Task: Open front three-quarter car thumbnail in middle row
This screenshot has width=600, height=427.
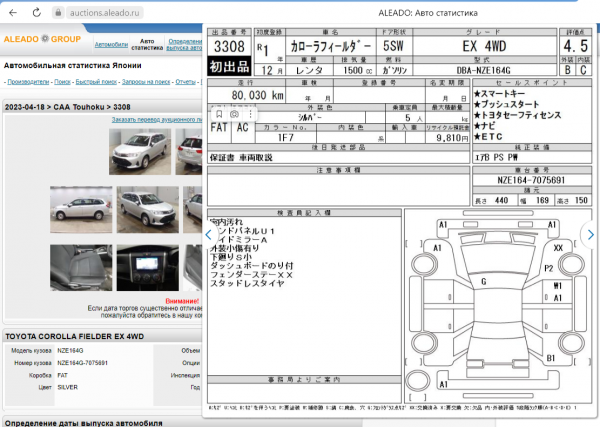Action: [x=148, y=210]
